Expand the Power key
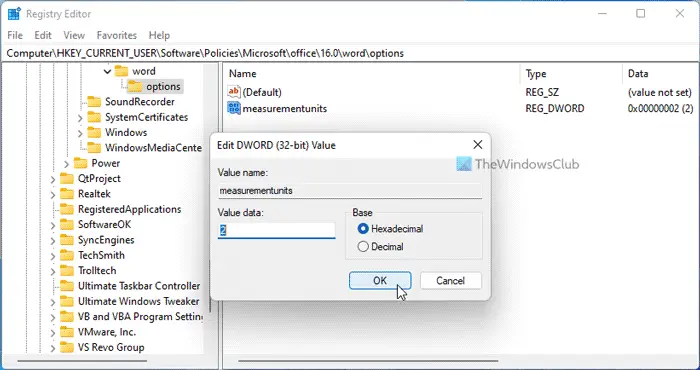Screen dimensions: 700x370 coord(67,164)
